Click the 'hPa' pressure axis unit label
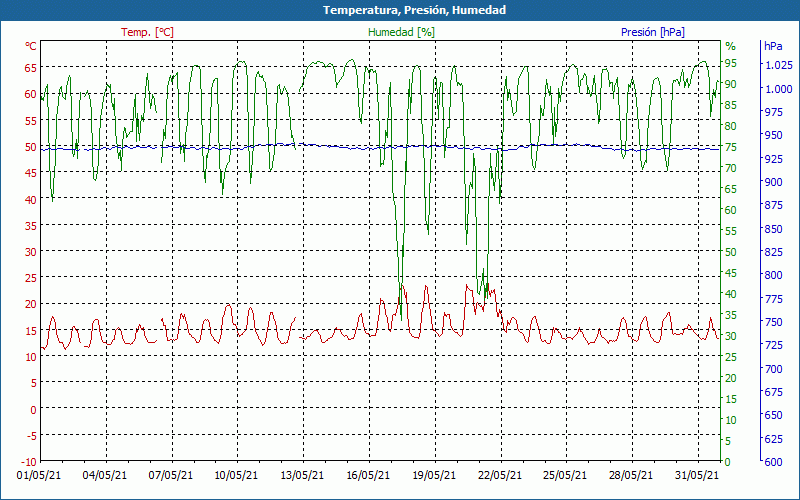800x500 pixels. pos(773,46)
